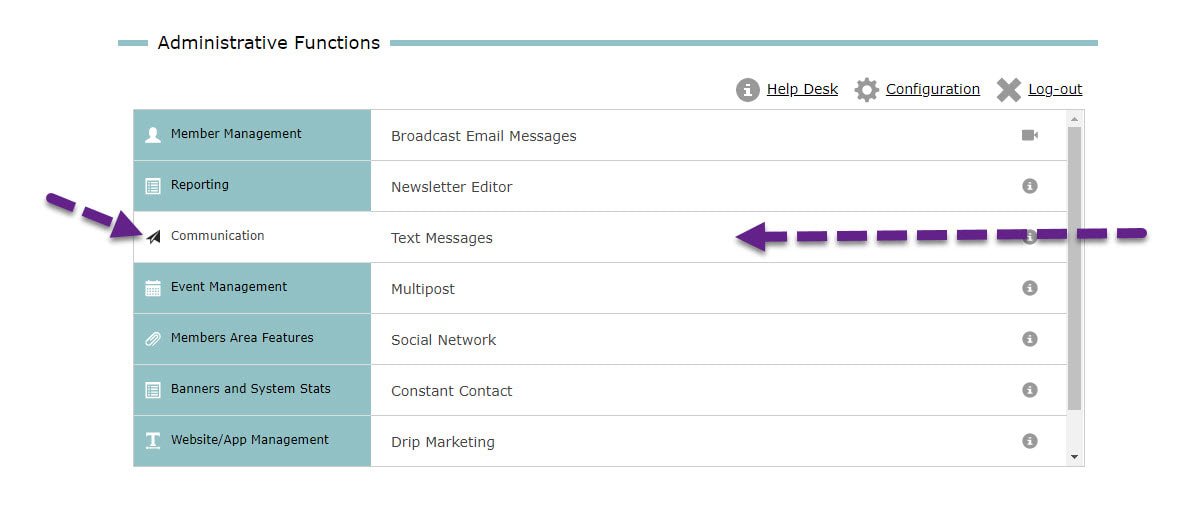Click info icon next to Multipost

click(1030, 288)
